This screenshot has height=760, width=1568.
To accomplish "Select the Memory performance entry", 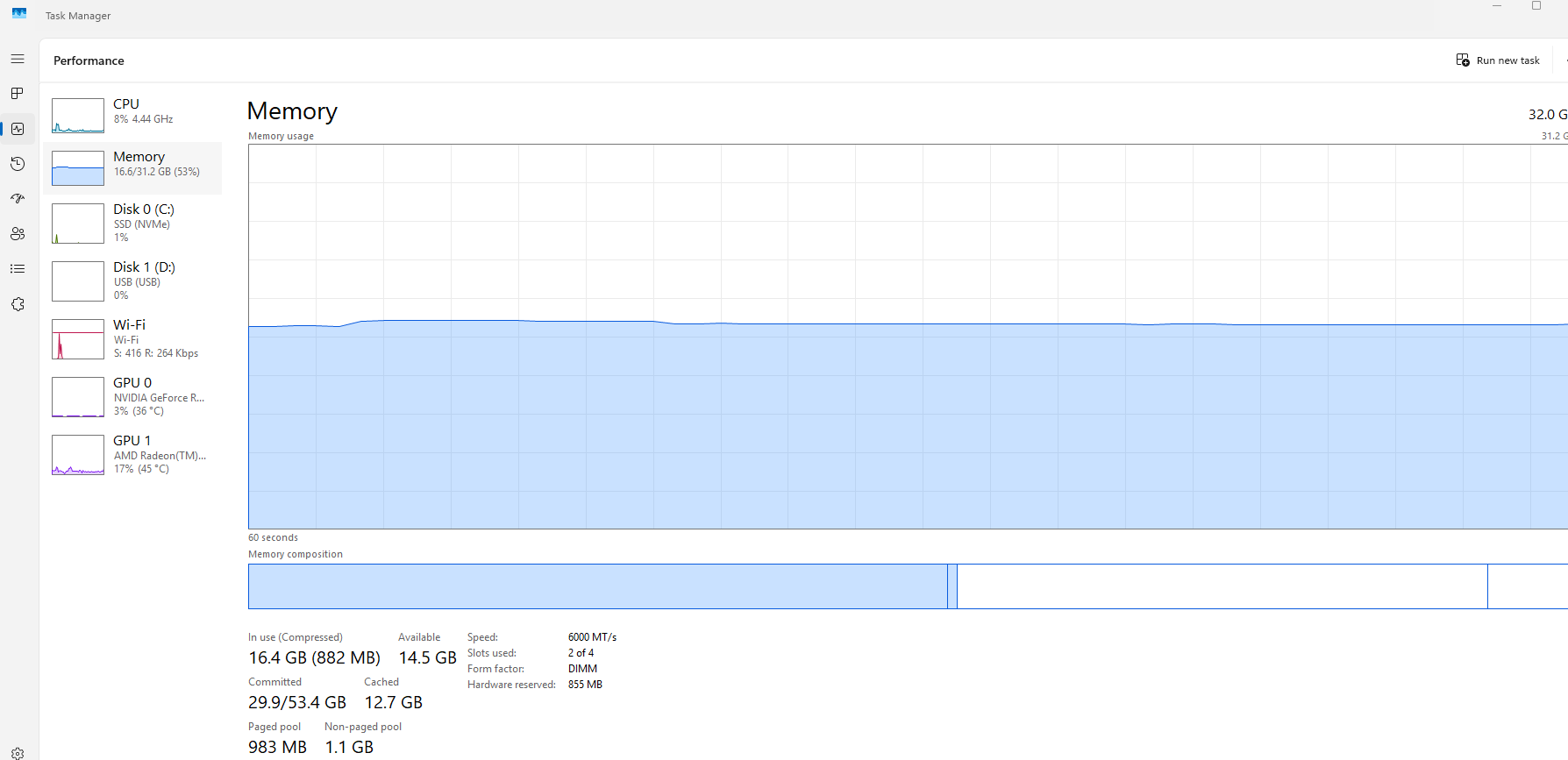I will (132, 167).
